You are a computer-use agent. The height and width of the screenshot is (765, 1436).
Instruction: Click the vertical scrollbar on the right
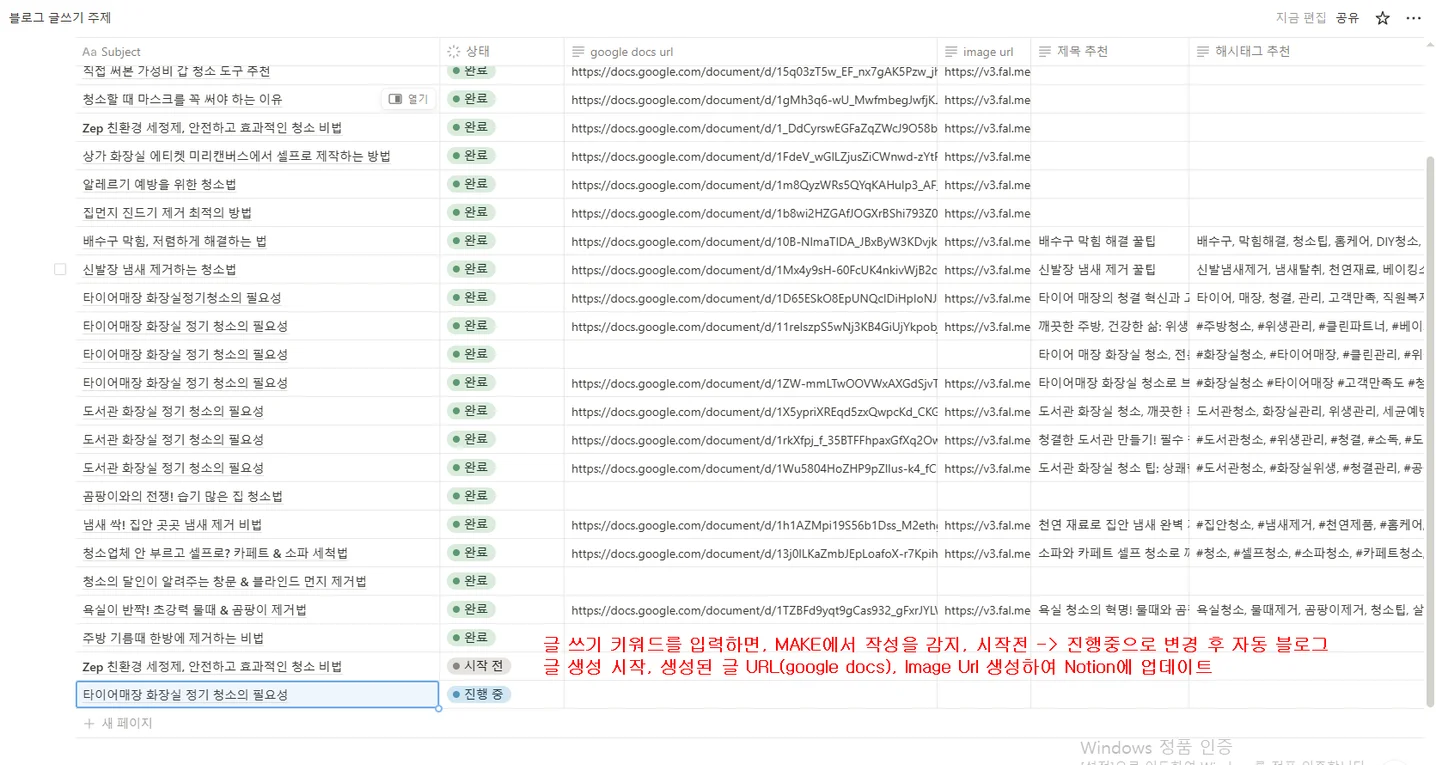coord(1430,430)
